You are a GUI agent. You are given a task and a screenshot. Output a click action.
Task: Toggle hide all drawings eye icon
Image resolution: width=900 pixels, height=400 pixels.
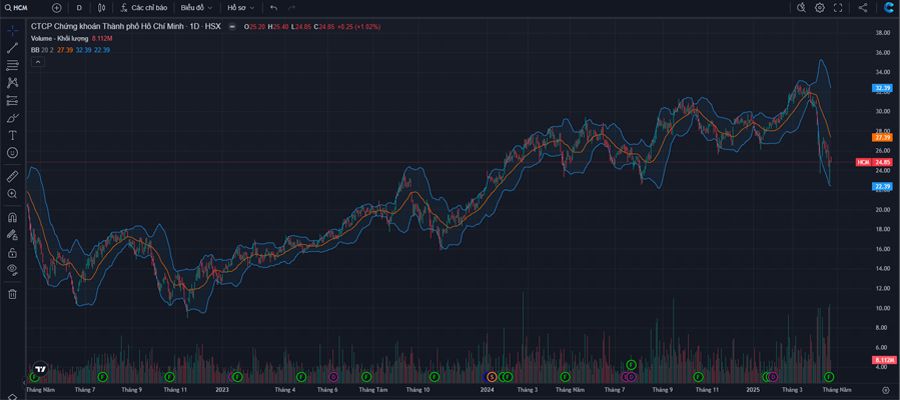click(x=13, y=269)
